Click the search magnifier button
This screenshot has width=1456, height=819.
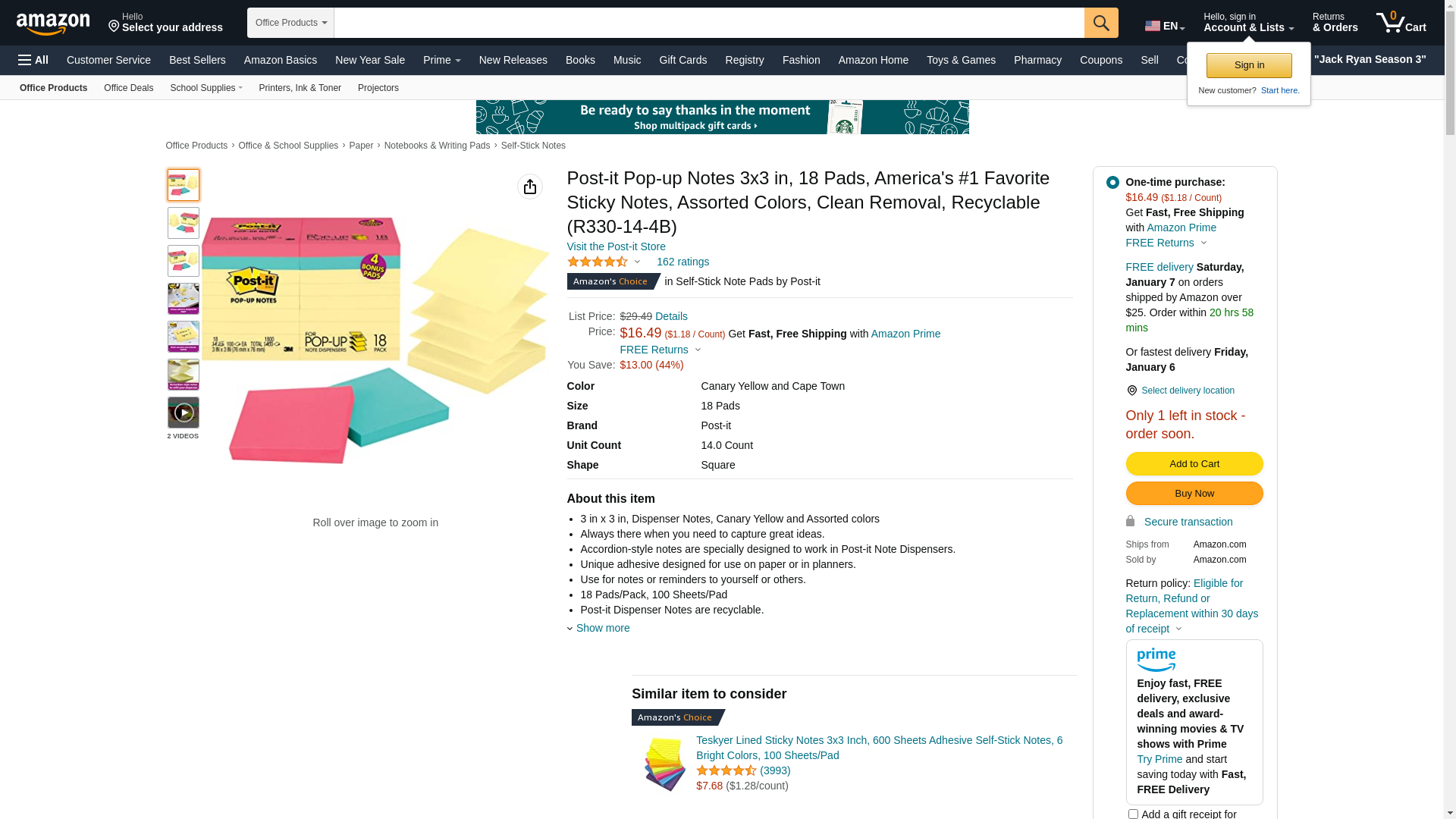pyautogui.click(x=1101, y=23)
